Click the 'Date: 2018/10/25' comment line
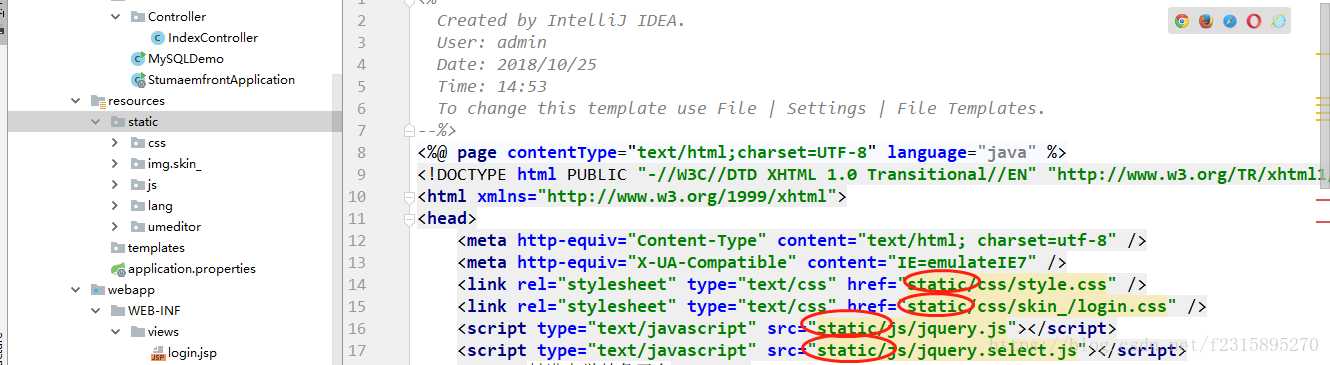This screenshot has width=1330, height=365. click(x=517, y=64)
